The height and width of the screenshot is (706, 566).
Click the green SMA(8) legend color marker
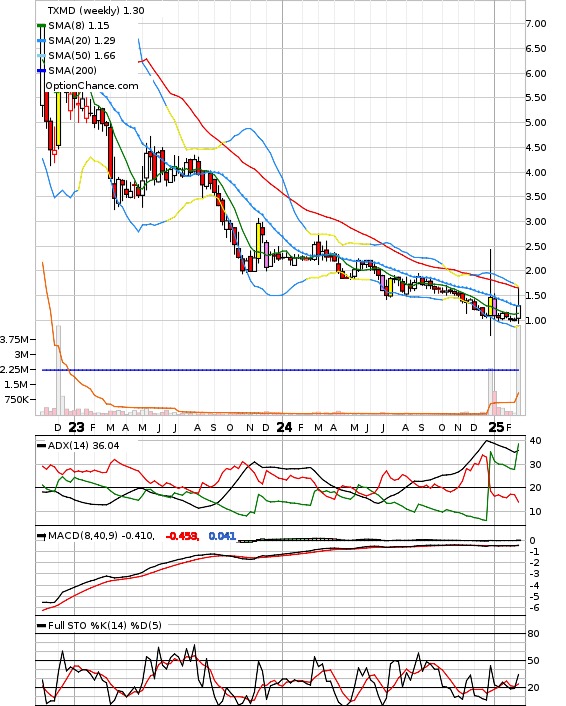click(41, 26)
